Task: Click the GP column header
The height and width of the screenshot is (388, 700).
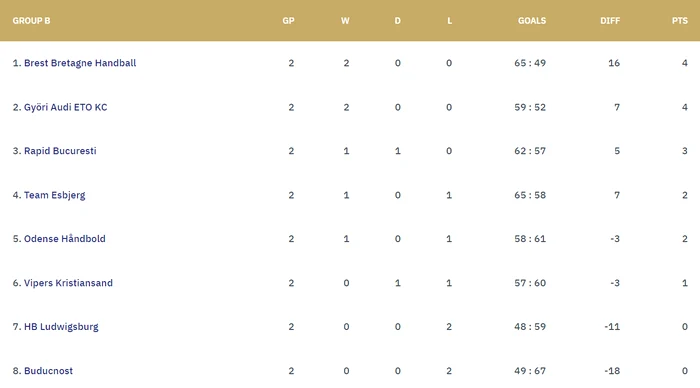Action: 288,21
